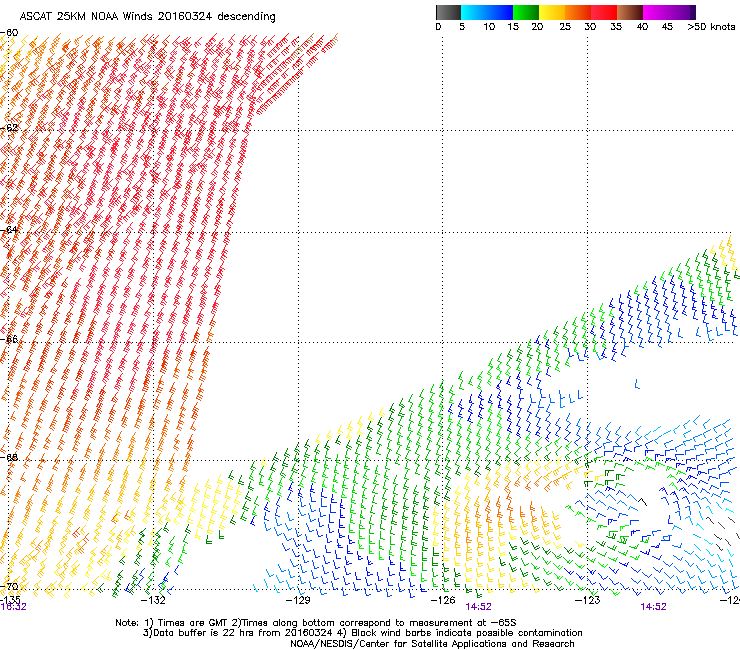Image resolution: width=740 pixels, height=650 pixels.
Task: Click the '>50 knots' legend label
Action: pyautogui.click(x=711, y=27)
